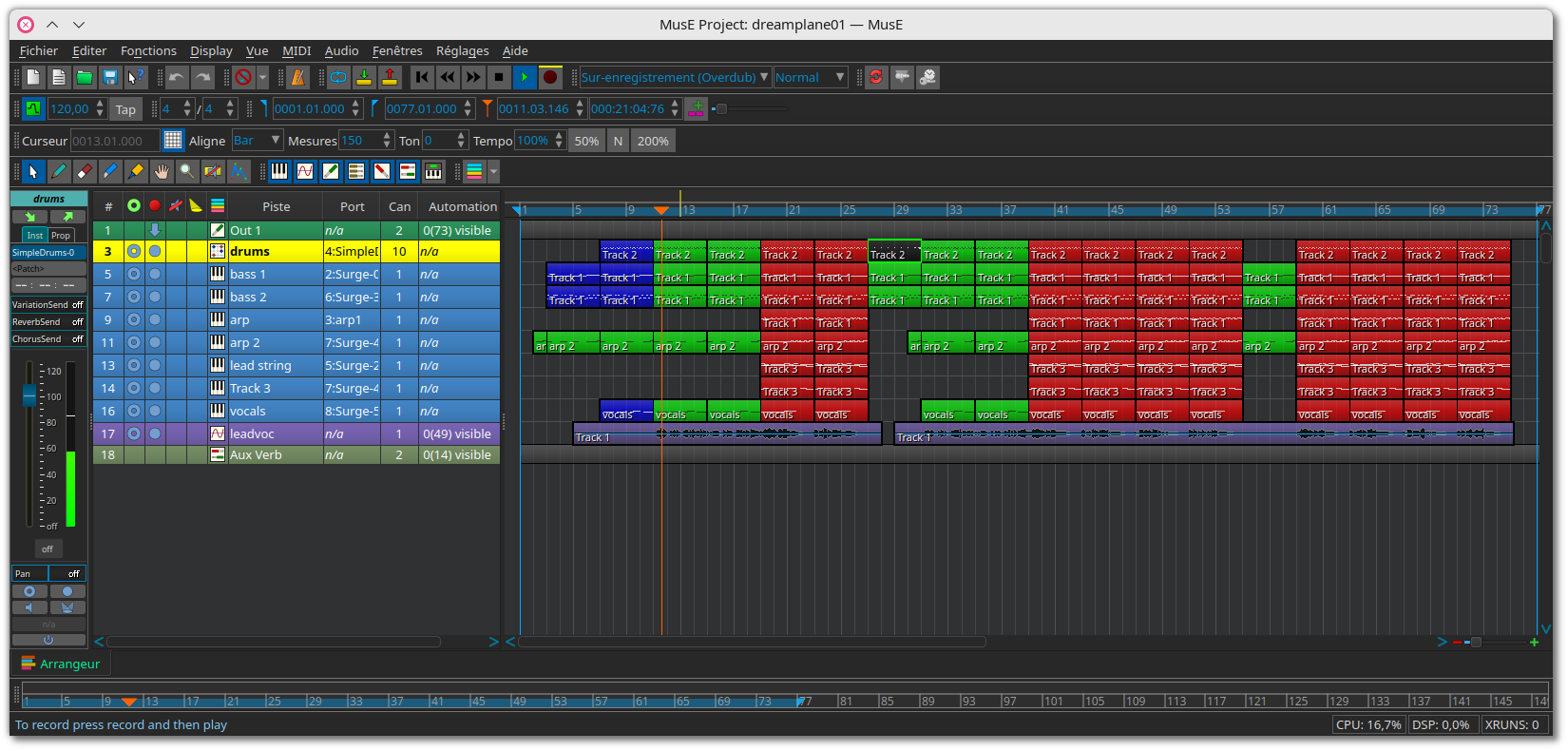The width and height of the screenshot is (1568, 751).
Task: Toggle the master tempo track button
Action: pos(33,108)
